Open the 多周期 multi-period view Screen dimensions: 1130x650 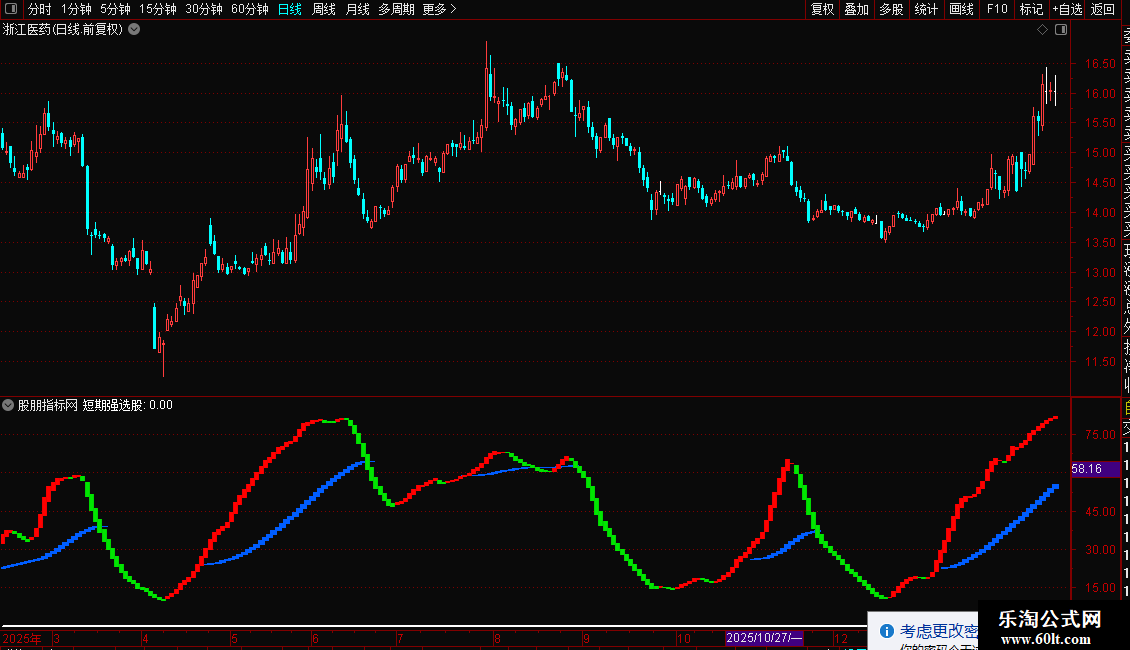pos(396,9)
